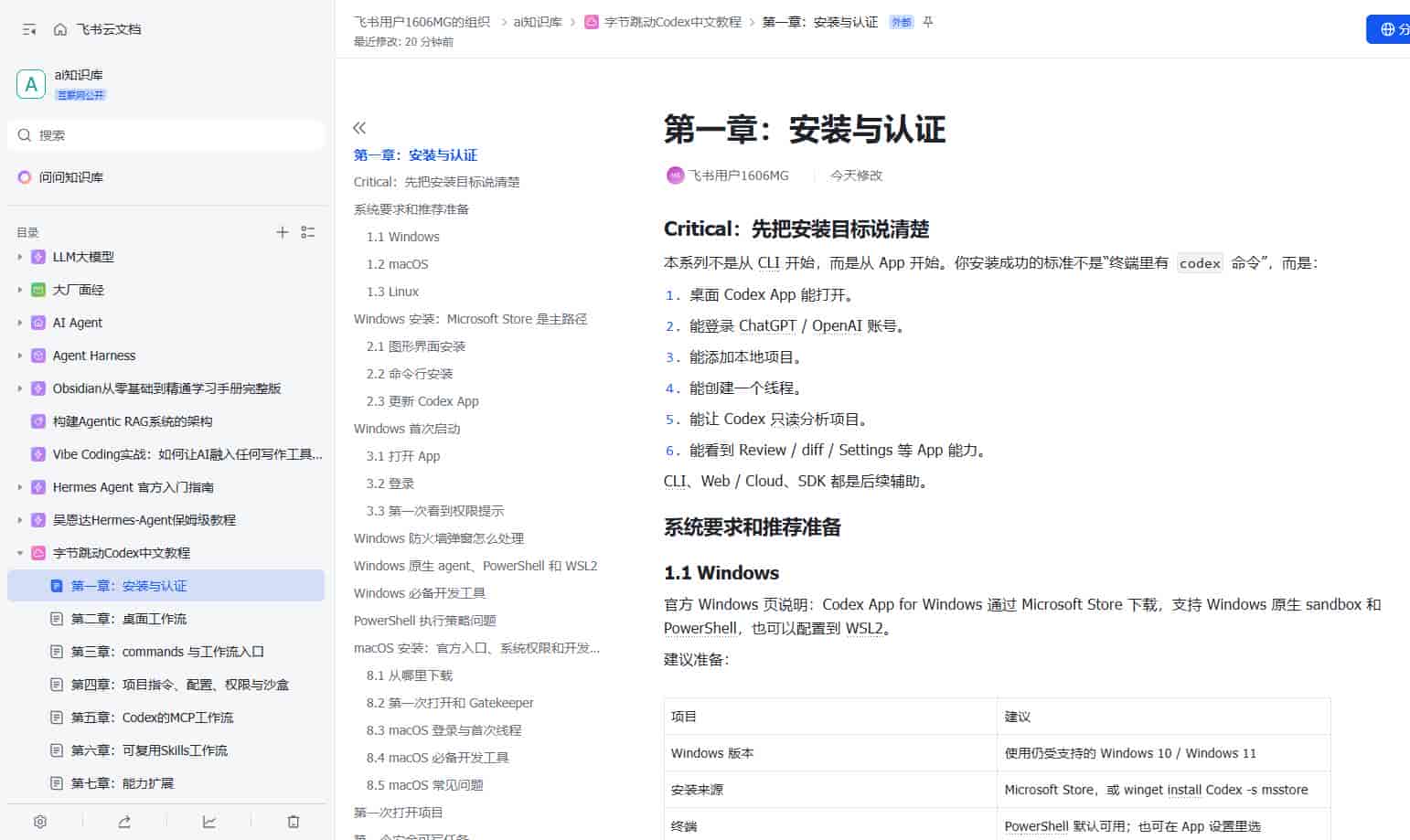Screen dimensions: 1410x840
Task: Jump to outline item 3.3 第一次看到权限提示
Action: click(x=435, y=511)
